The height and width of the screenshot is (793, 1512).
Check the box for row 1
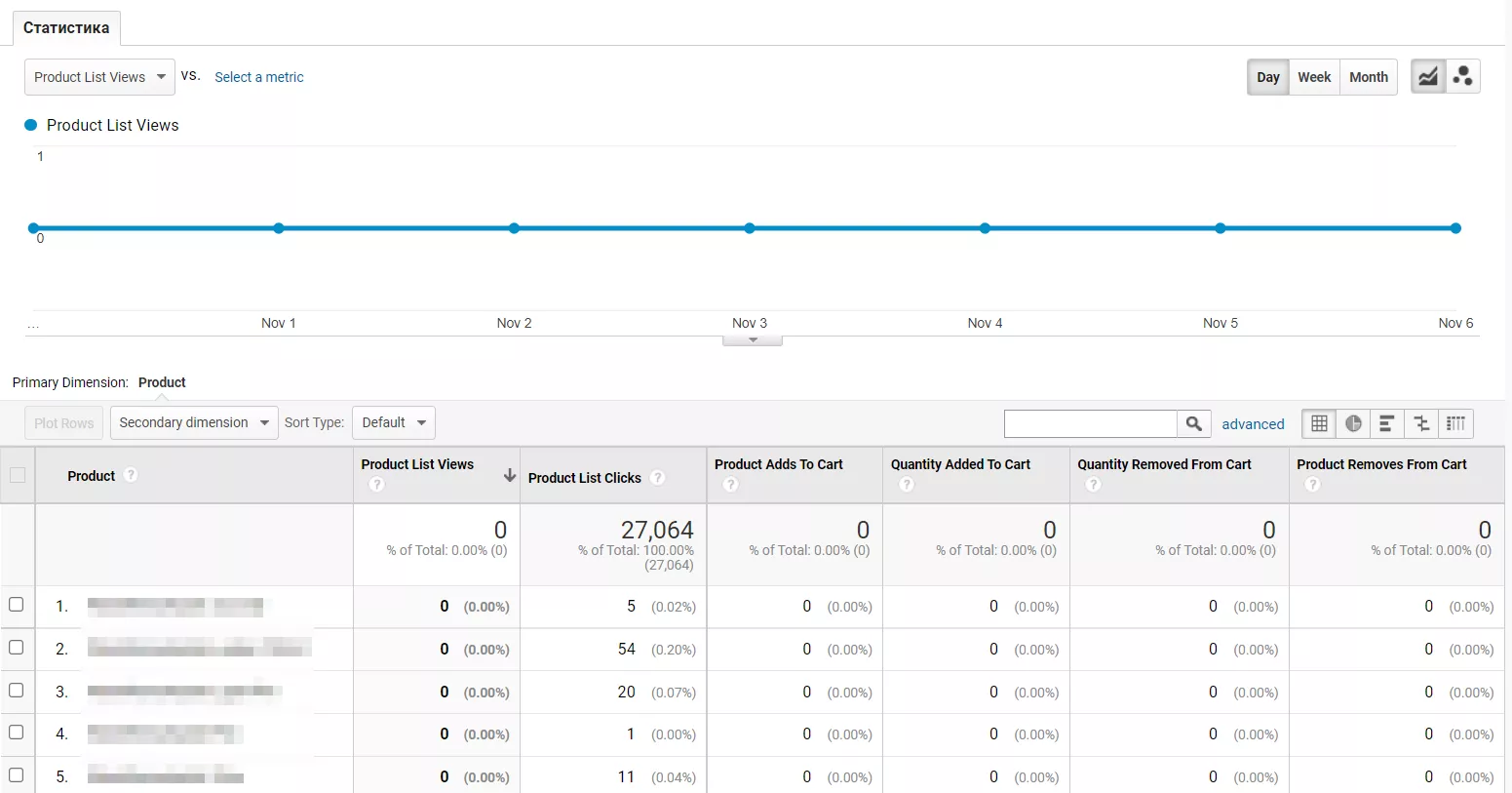[17, 605]
